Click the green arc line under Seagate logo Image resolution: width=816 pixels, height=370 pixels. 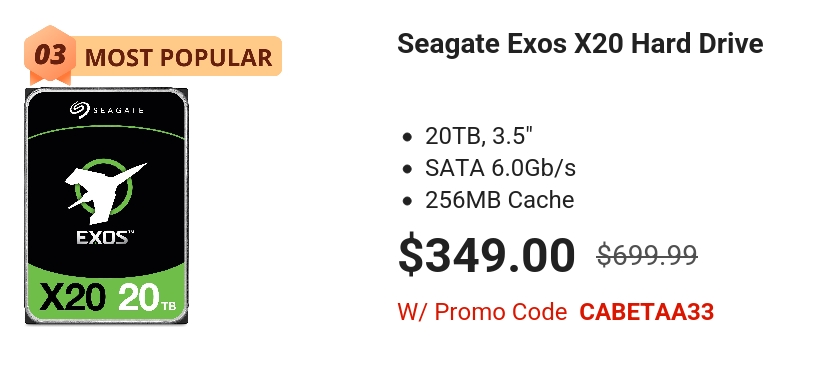(x=106, y=132)
